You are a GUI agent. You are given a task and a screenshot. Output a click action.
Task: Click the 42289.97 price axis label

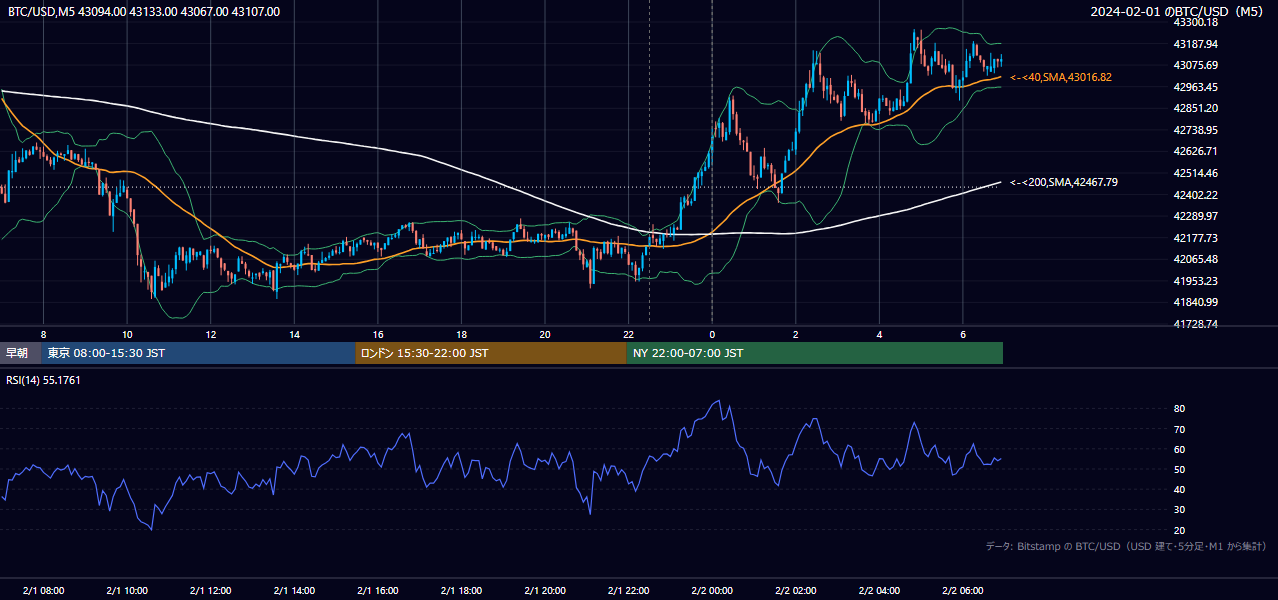click(1196, 216)
